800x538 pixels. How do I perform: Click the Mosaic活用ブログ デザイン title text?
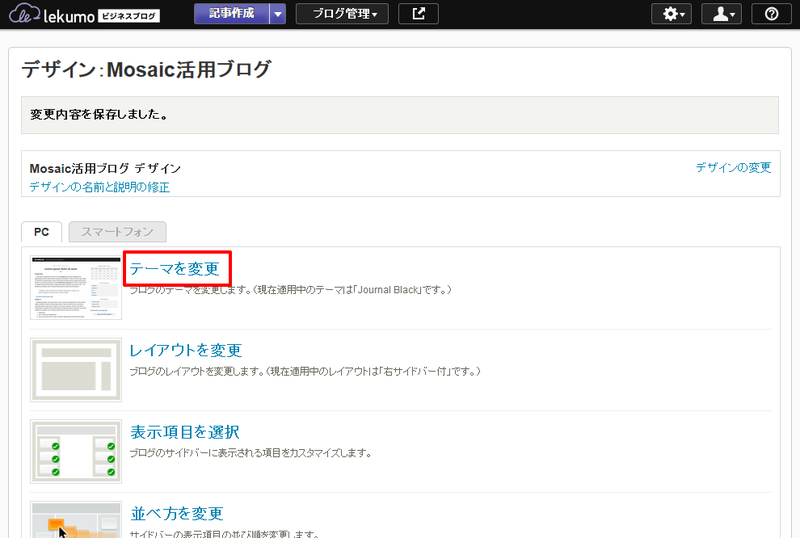[x=105, y=168]
